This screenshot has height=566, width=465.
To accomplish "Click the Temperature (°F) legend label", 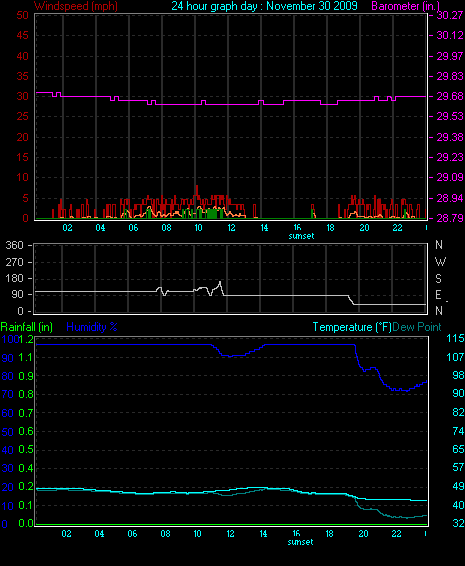I will pos(352,327).
